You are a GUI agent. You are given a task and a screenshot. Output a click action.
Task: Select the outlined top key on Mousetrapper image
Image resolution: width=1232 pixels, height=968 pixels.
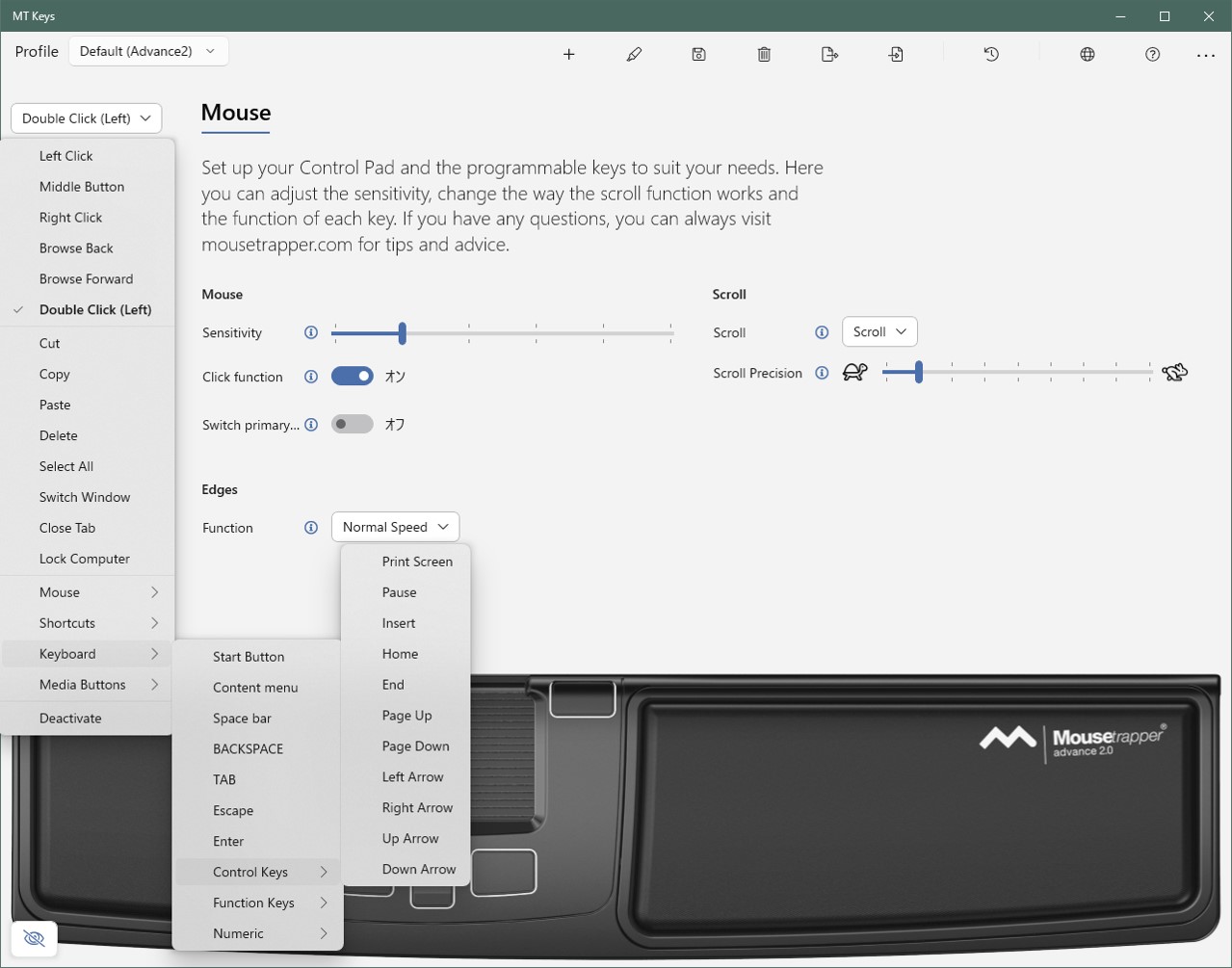[x=583, y=699]
